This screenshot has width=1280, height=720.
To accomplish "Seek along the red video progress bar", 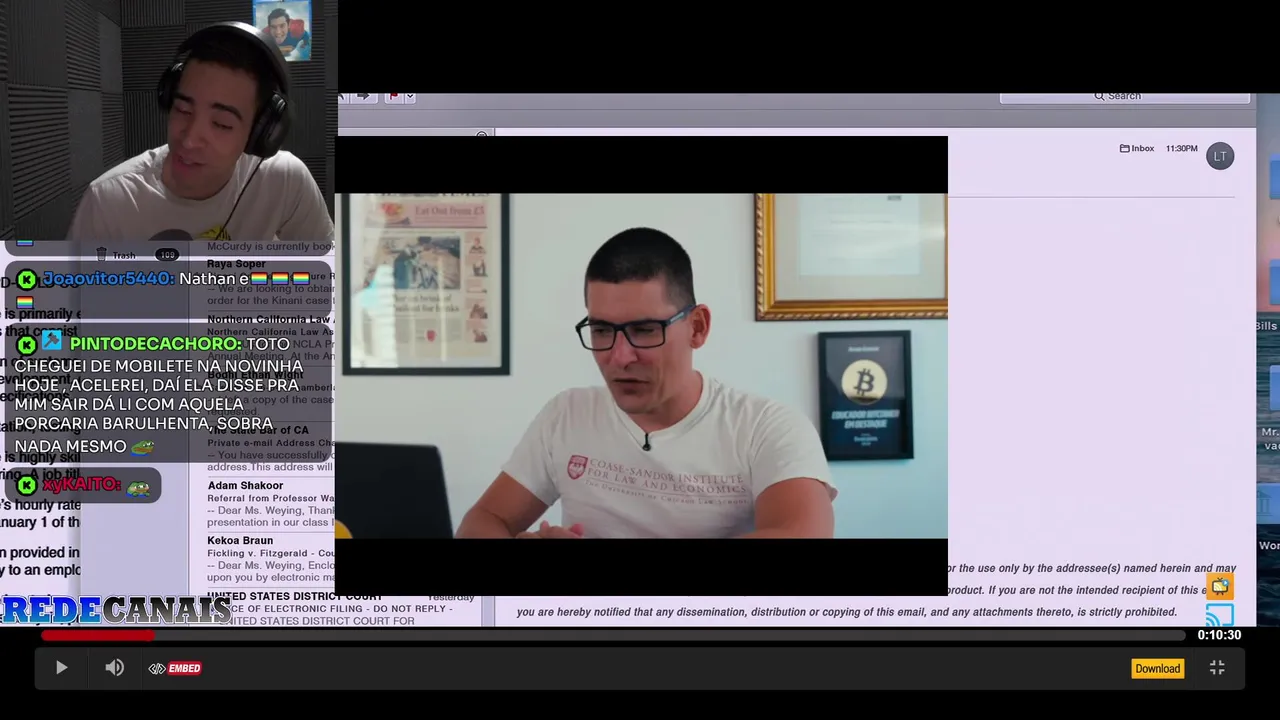I will coord(612,635).
